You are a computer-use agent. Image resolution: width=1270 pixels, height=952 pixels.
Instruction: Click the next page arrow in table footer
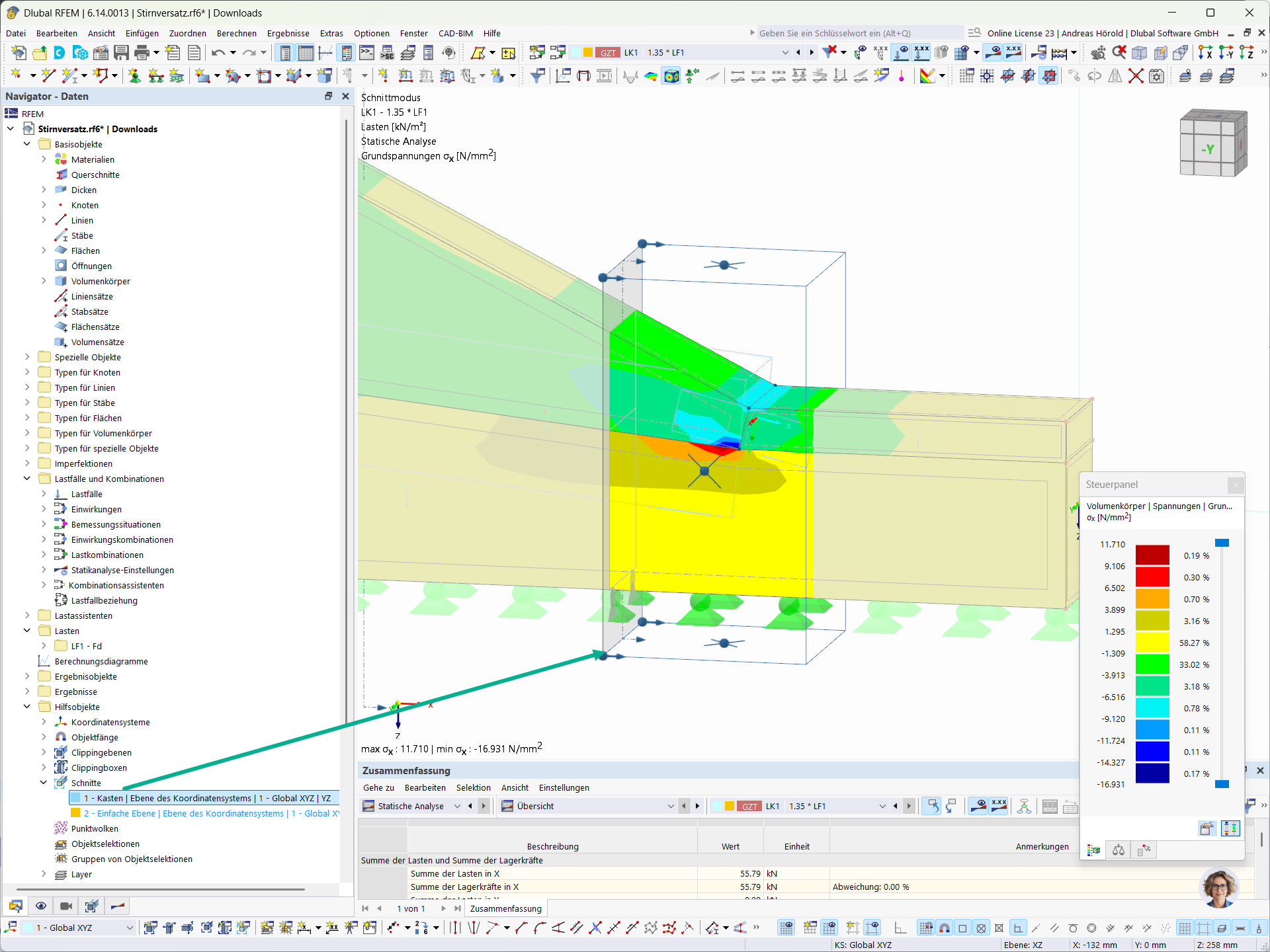tap(444, 908)
